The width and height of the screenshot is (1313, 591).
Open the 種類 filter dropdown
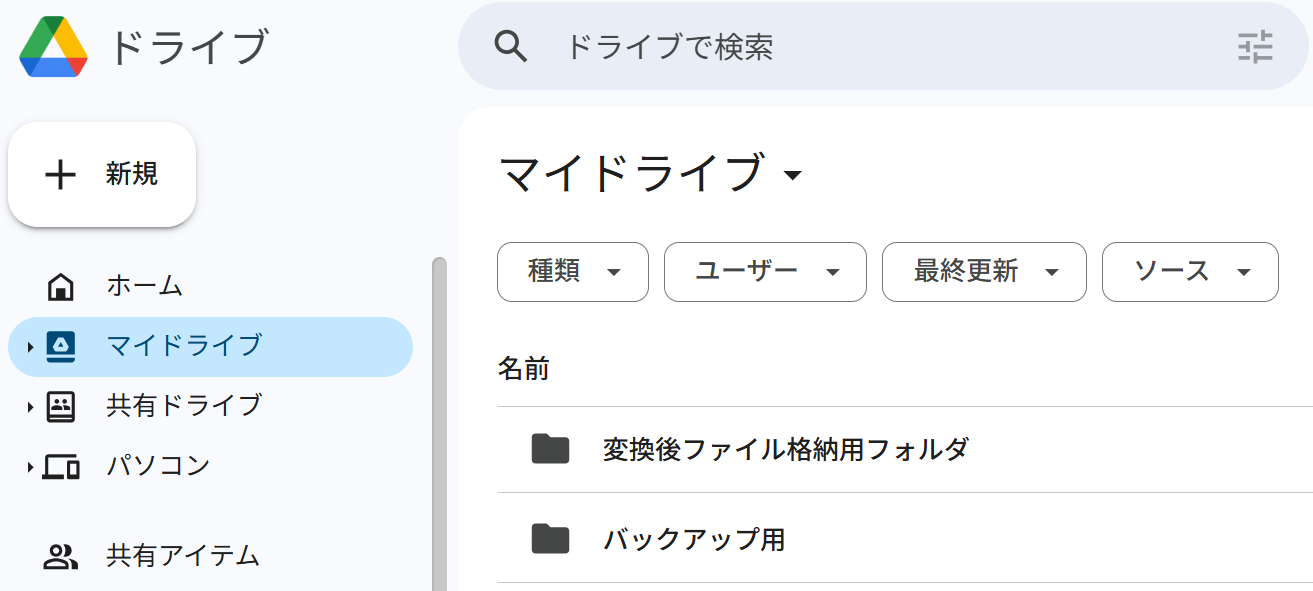point(573,272)
